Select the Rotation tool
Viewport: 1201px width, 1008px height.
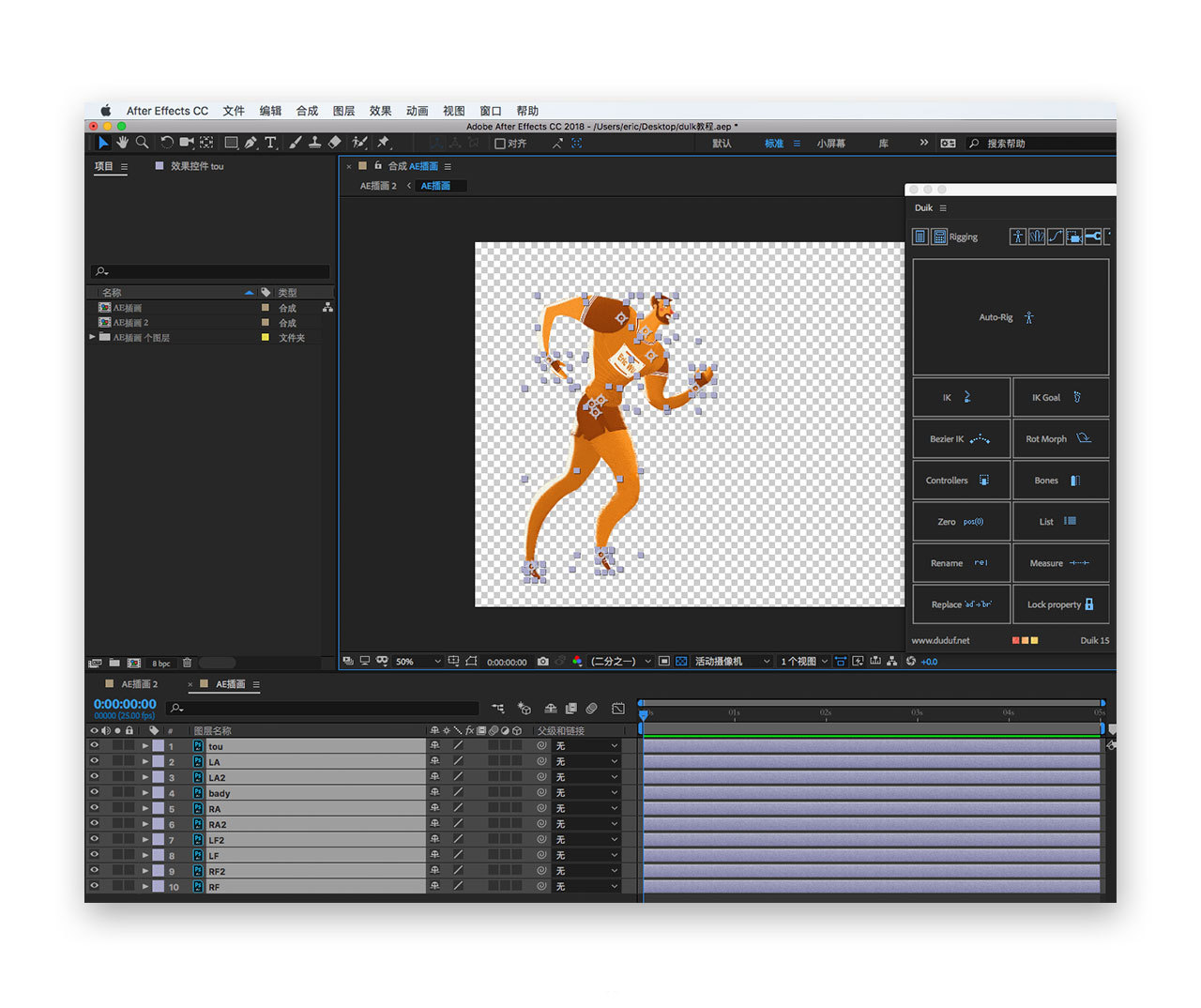166,143
